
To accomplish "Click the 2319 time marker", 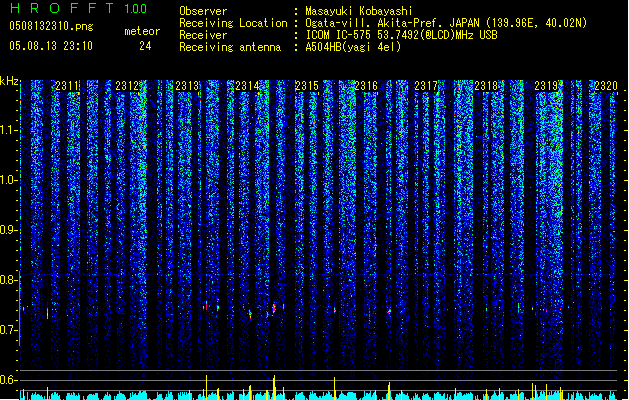I will click(546, 86).
